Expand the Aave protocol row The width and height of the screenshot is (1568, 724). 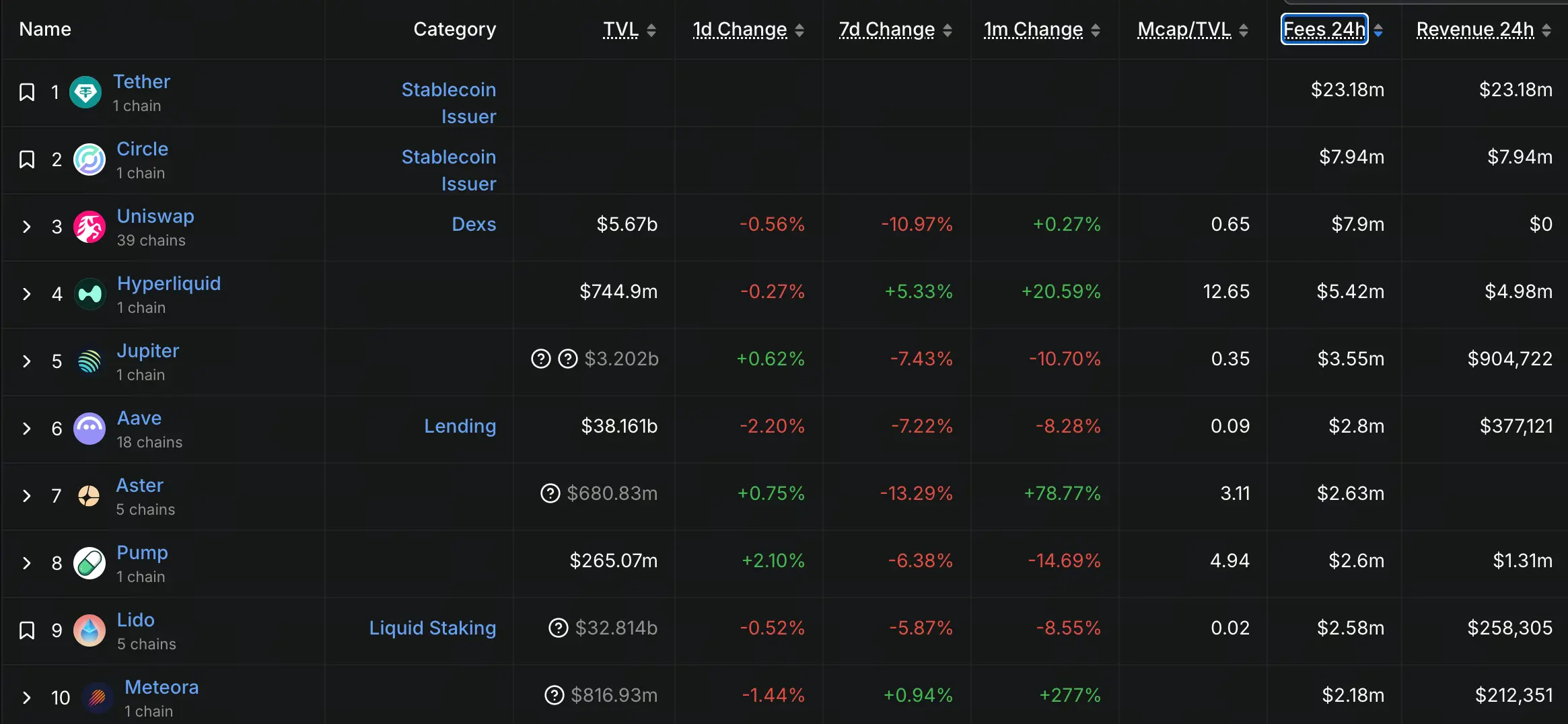pos(27,429)
